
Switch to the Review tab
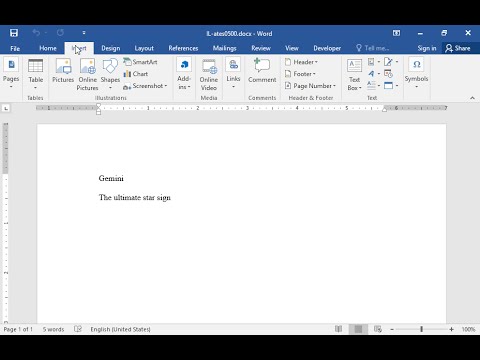pos(261,48)
